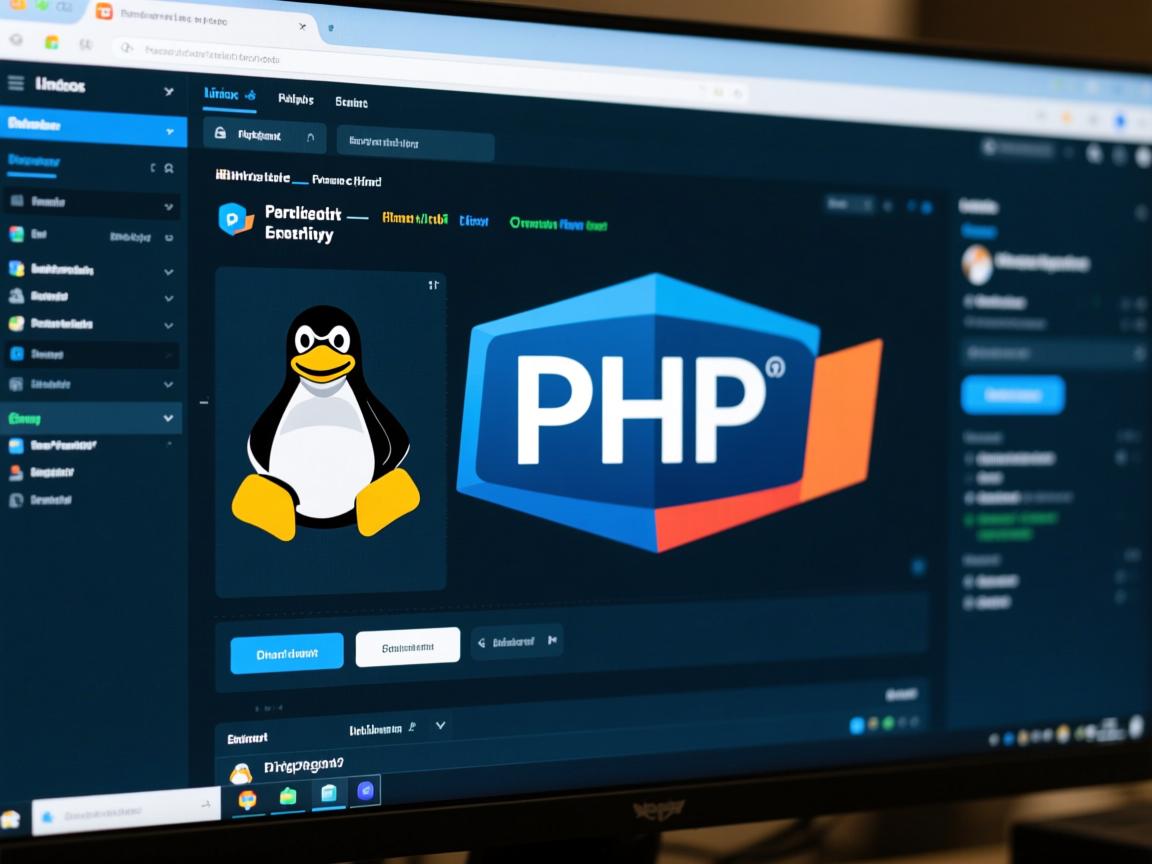Image resolution: width=1152 pixels, height=864 pixels.
Task: Toggle the bookmark flag beside the gray button
Action: [x=550, y=640]
